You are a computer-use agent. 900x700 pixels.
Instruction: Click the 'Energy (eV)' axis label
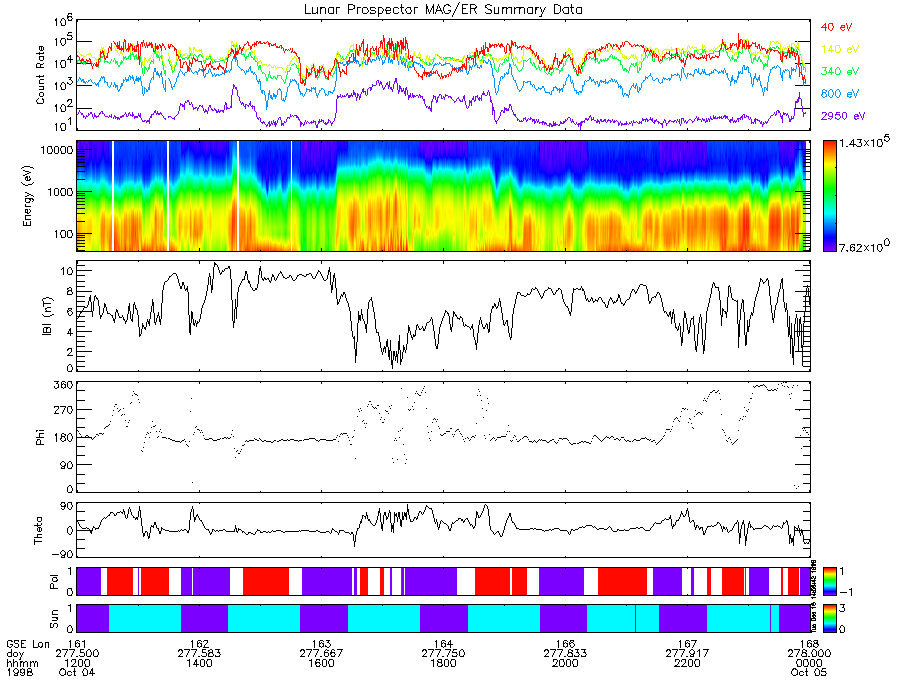[28, 196]
